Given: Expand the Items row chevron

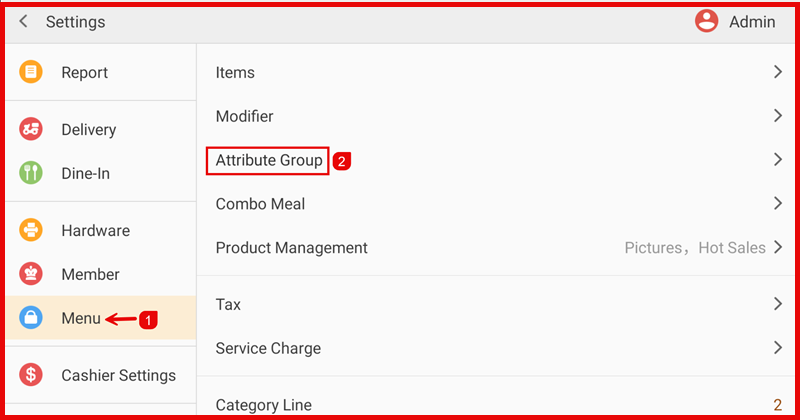Looking at the screenshot, I should 777,72.
